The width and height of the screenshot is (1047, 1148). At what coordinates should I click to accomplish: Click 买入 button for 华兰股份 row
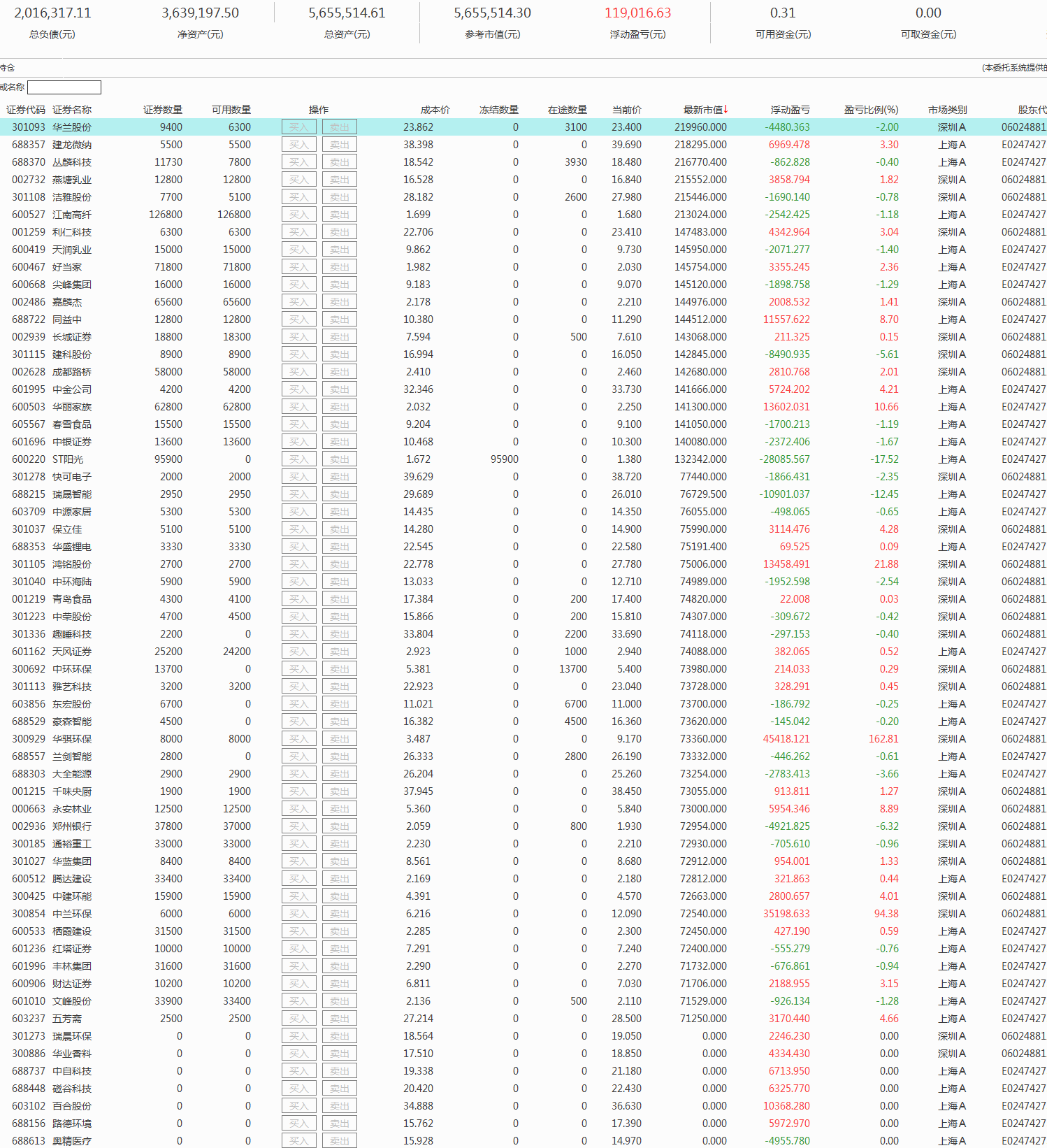(x=298, y=127)
